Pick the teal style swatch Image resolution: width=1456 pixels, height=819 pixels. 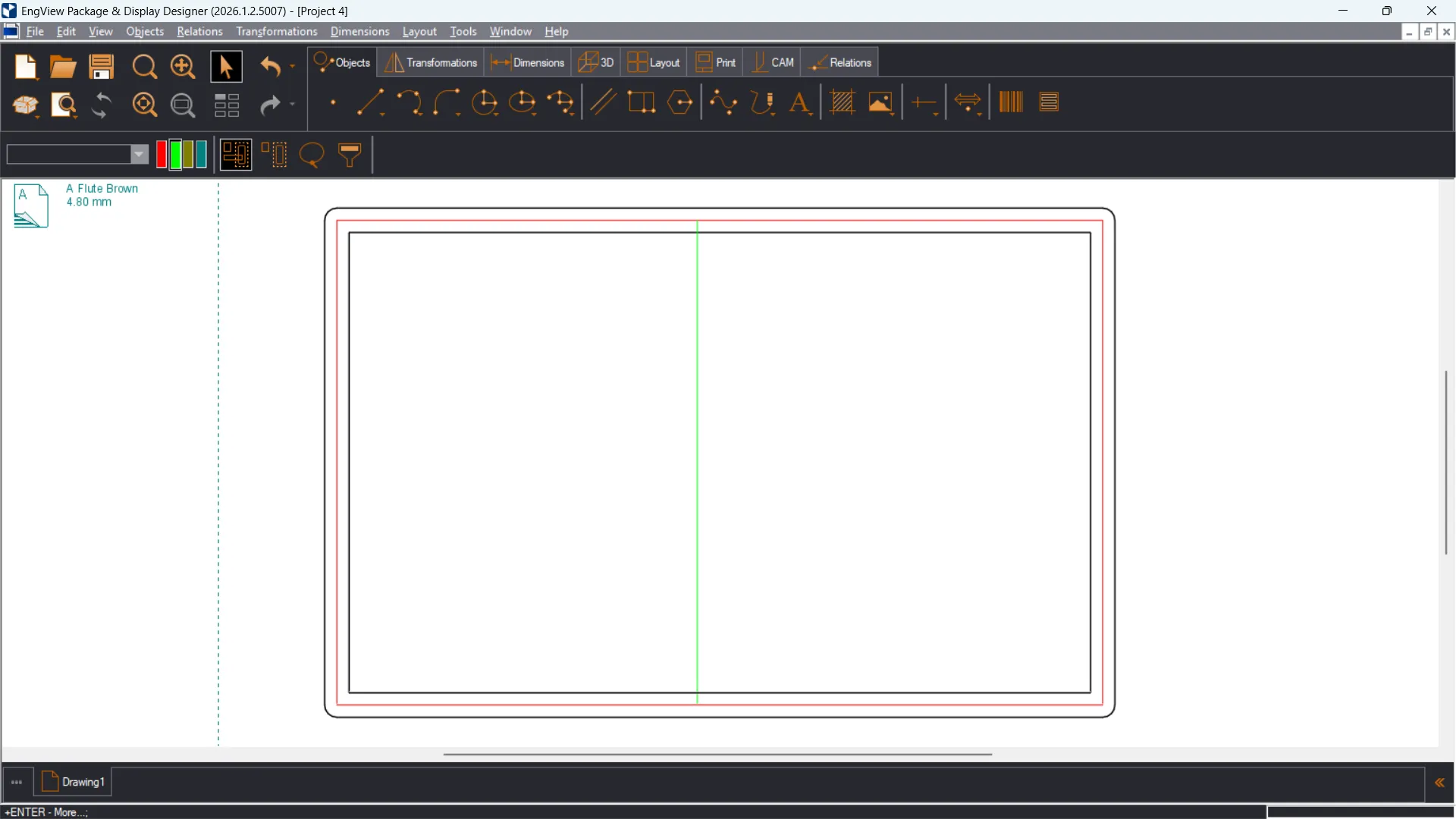click(202, 155)
